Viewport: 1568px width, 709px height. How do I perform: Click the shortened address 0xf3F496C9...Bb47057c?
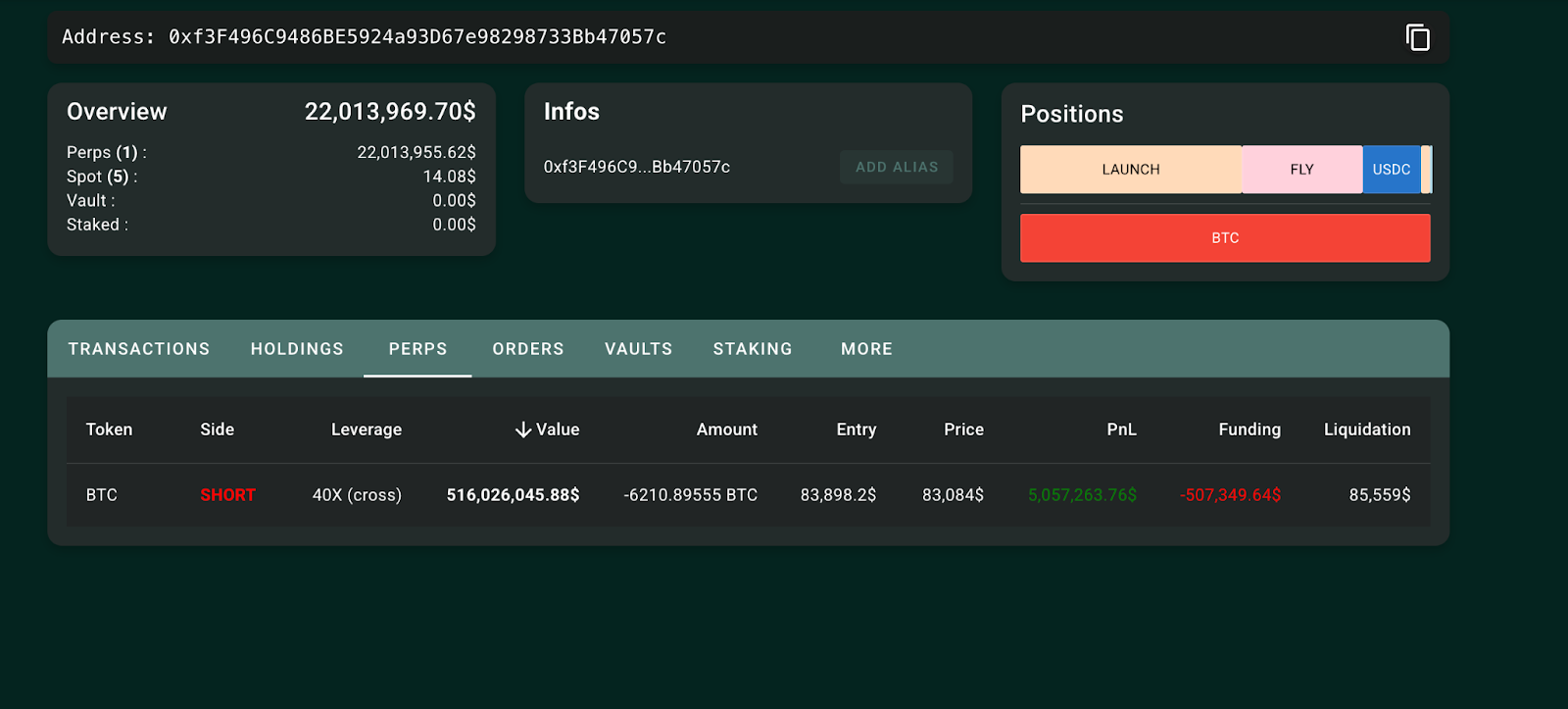point(637,168)
